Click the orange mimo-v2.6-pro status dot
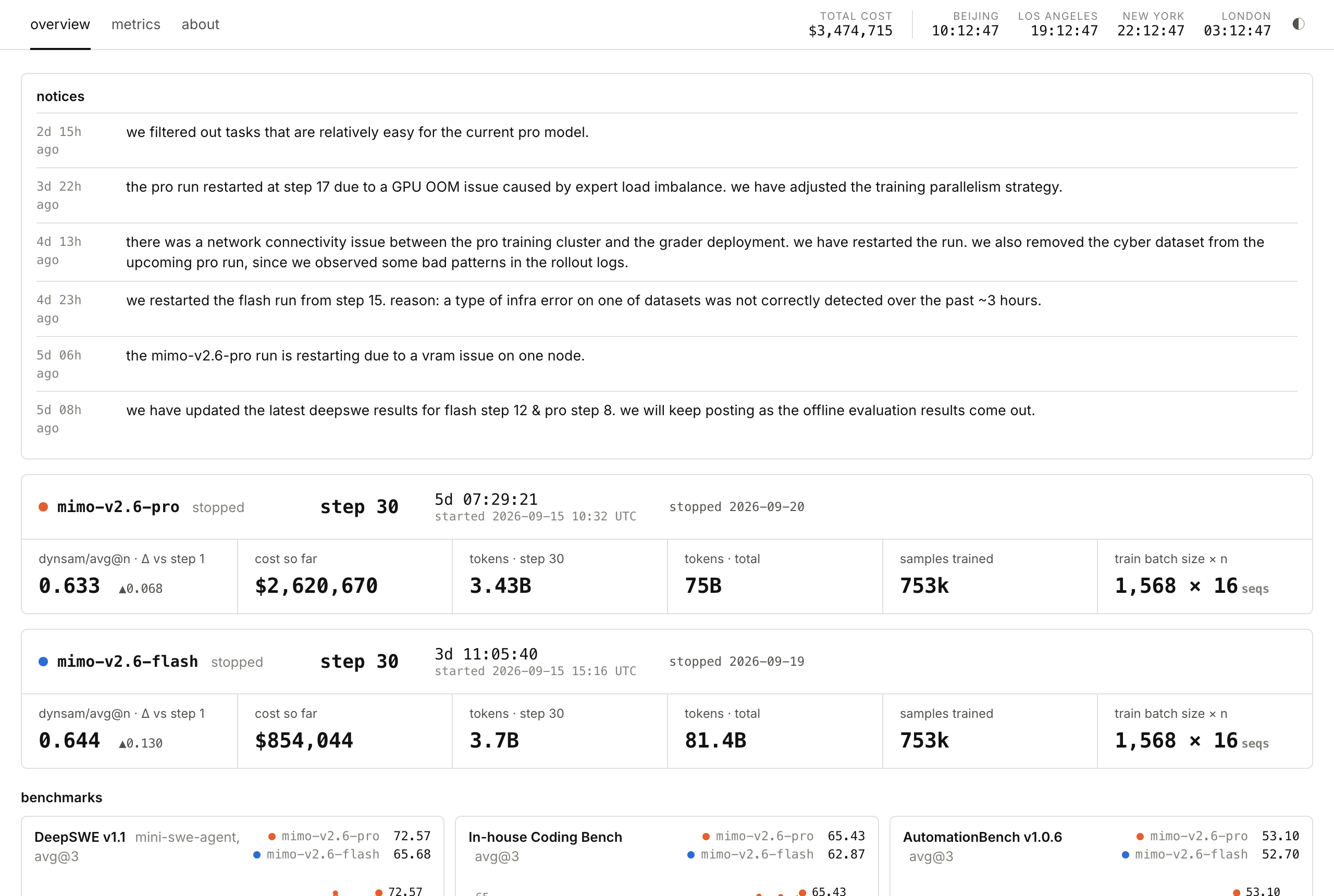The width and height of the screenshot is (1334, 896). pos(43,507)
